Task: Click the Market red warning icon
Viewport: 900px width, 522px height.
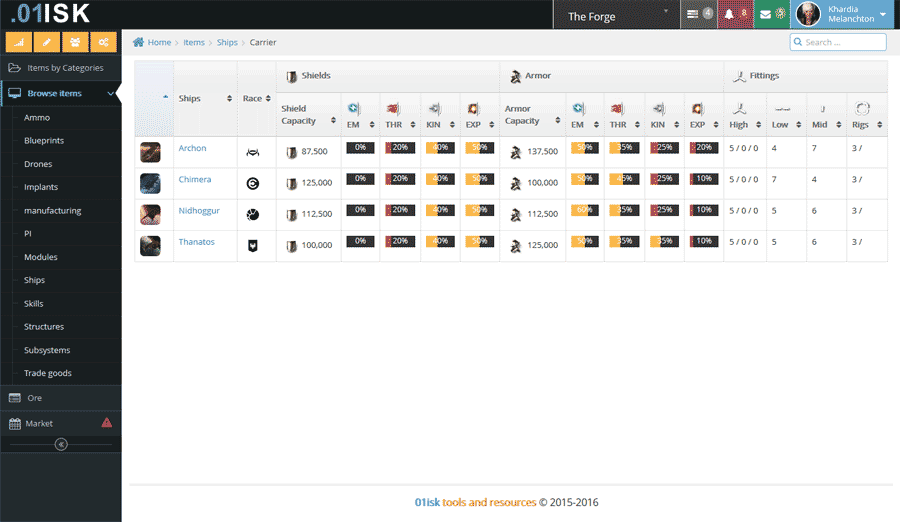Action: [107, 423]
